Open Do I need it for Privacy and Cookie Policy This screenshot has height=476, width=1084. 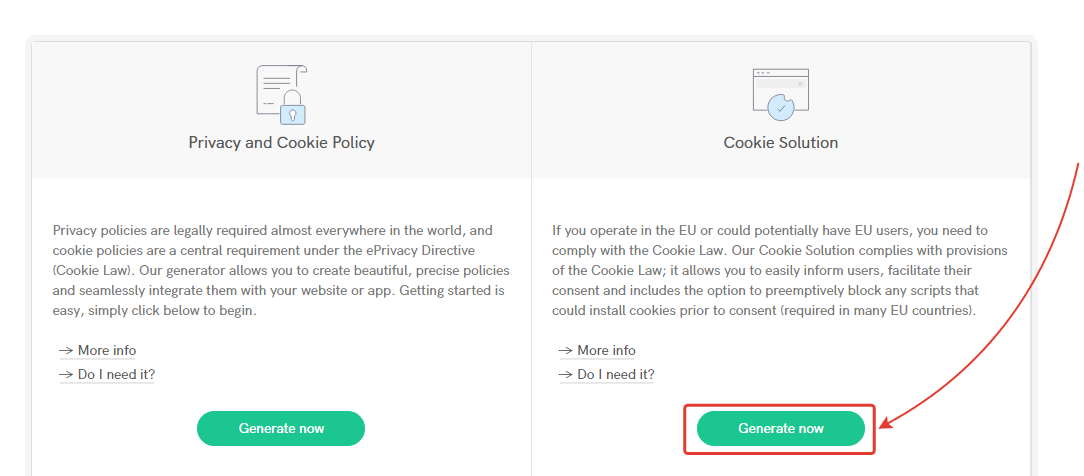pyautogui.click(x=116, y=374)
